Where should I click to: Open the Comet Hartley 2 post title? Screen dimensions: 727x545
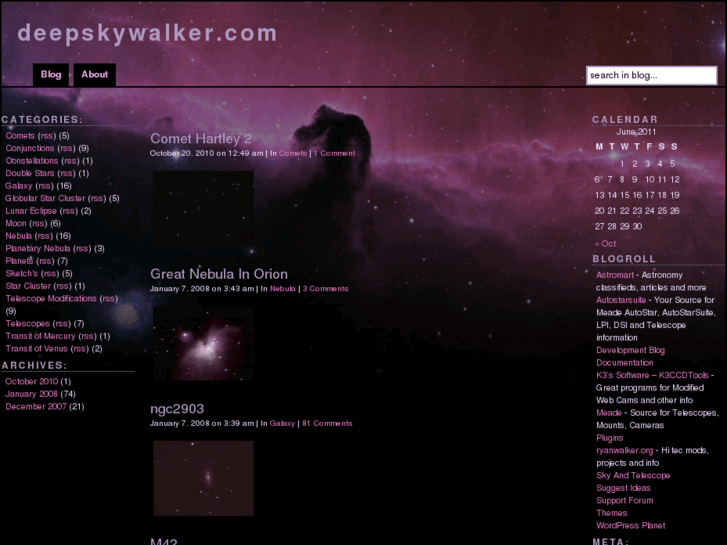click(201, 138)
